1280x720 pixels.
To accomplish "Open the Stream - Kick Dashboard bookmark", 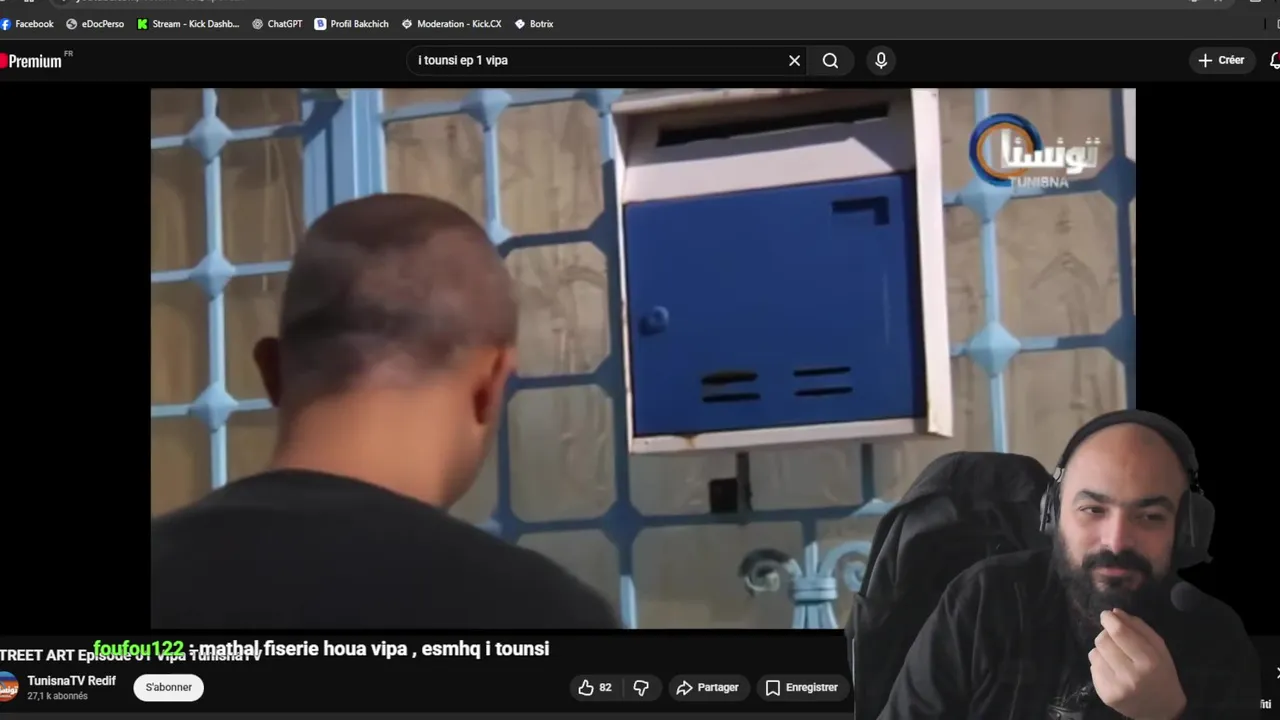I will [x=188, y=24].
